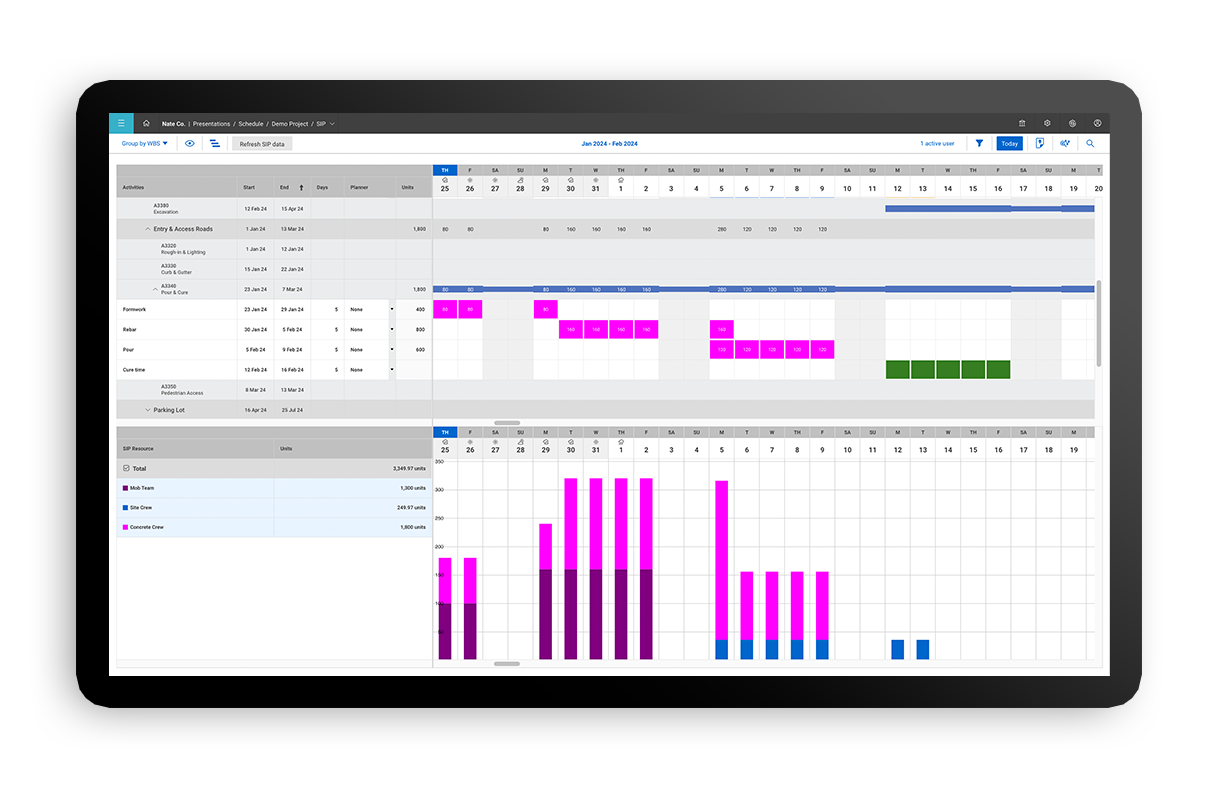This screenshot has height=788, width=1215.
Task: Open the search icon on the toolbar
Action: click(x=1090, y=143)
